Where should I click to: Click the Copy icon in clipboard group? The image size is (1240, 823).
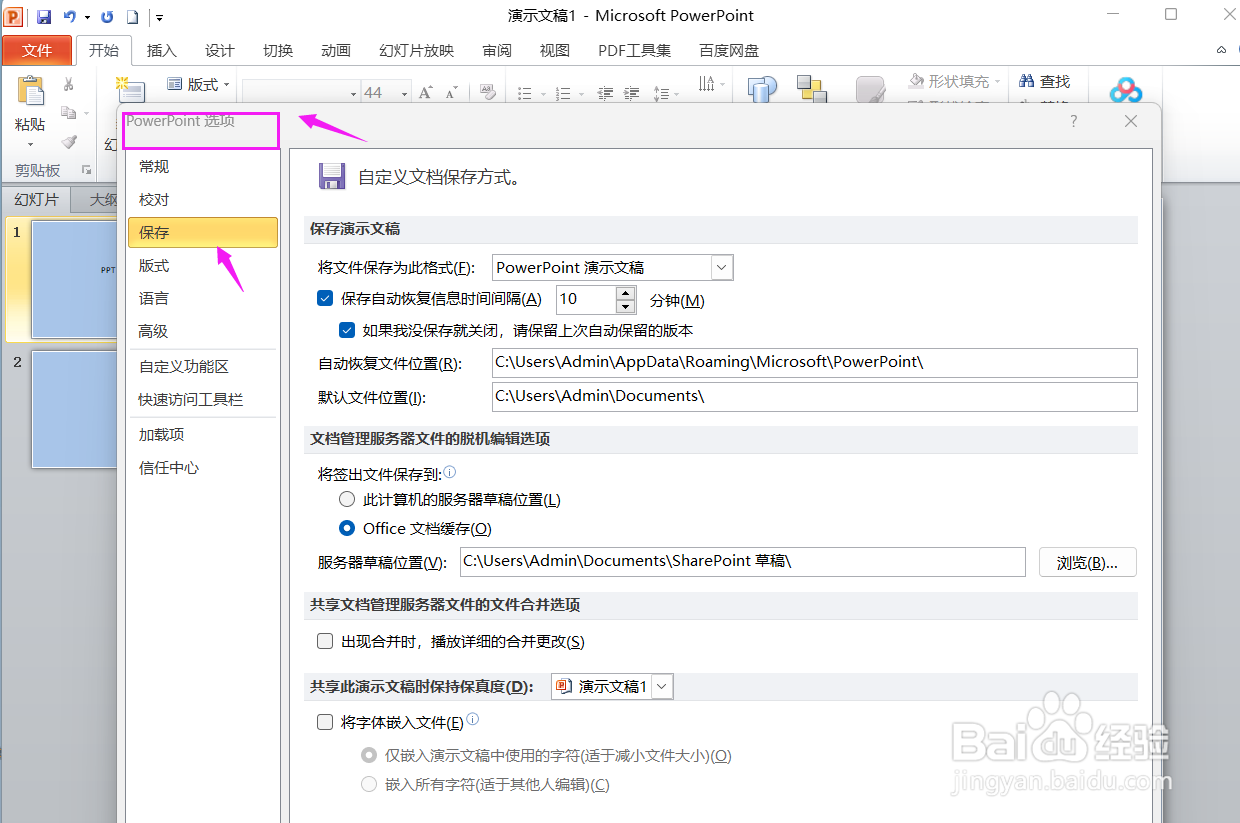tap(68, 113)
